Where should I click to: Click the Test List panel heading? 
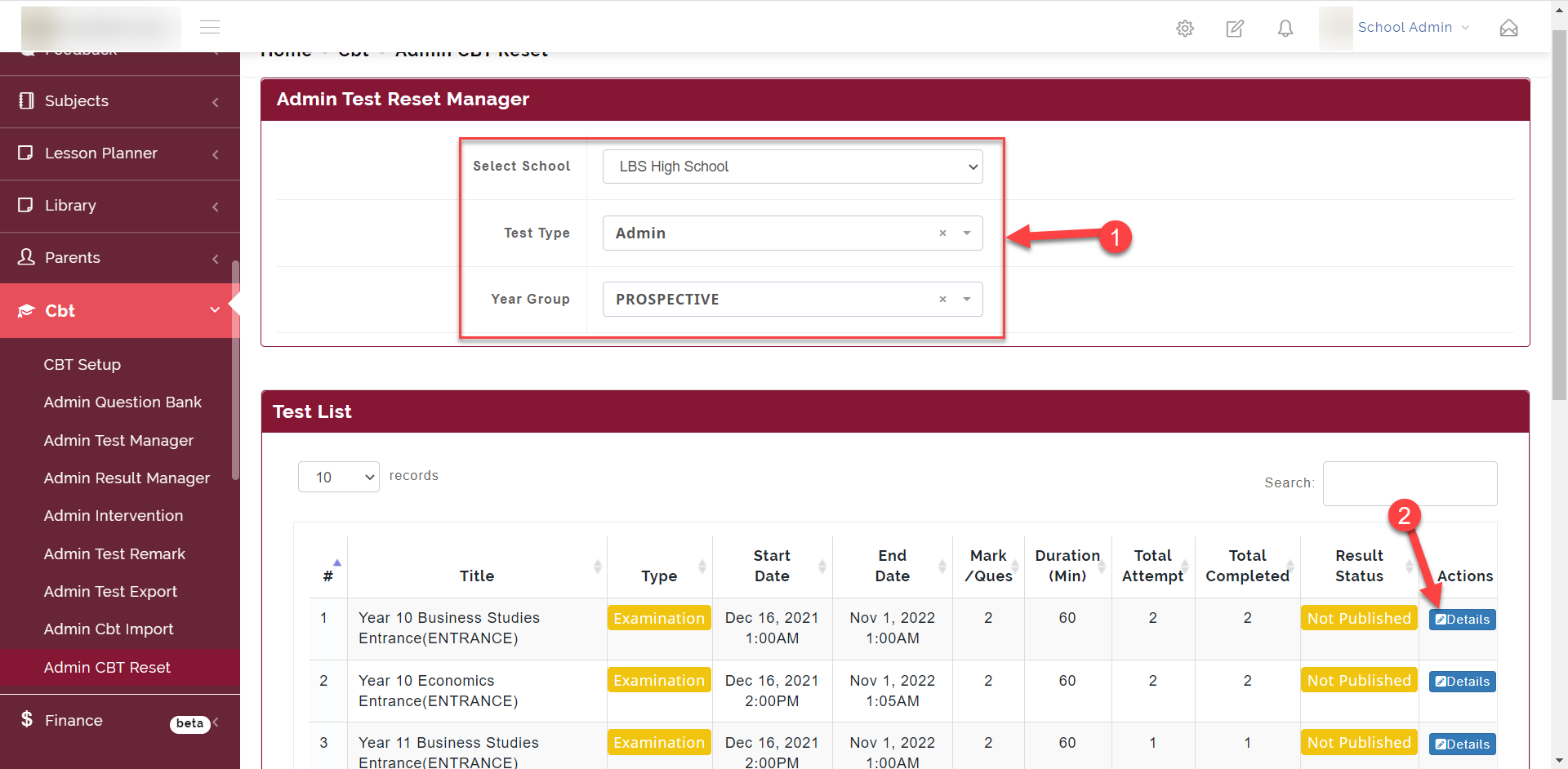coord(312,412)
